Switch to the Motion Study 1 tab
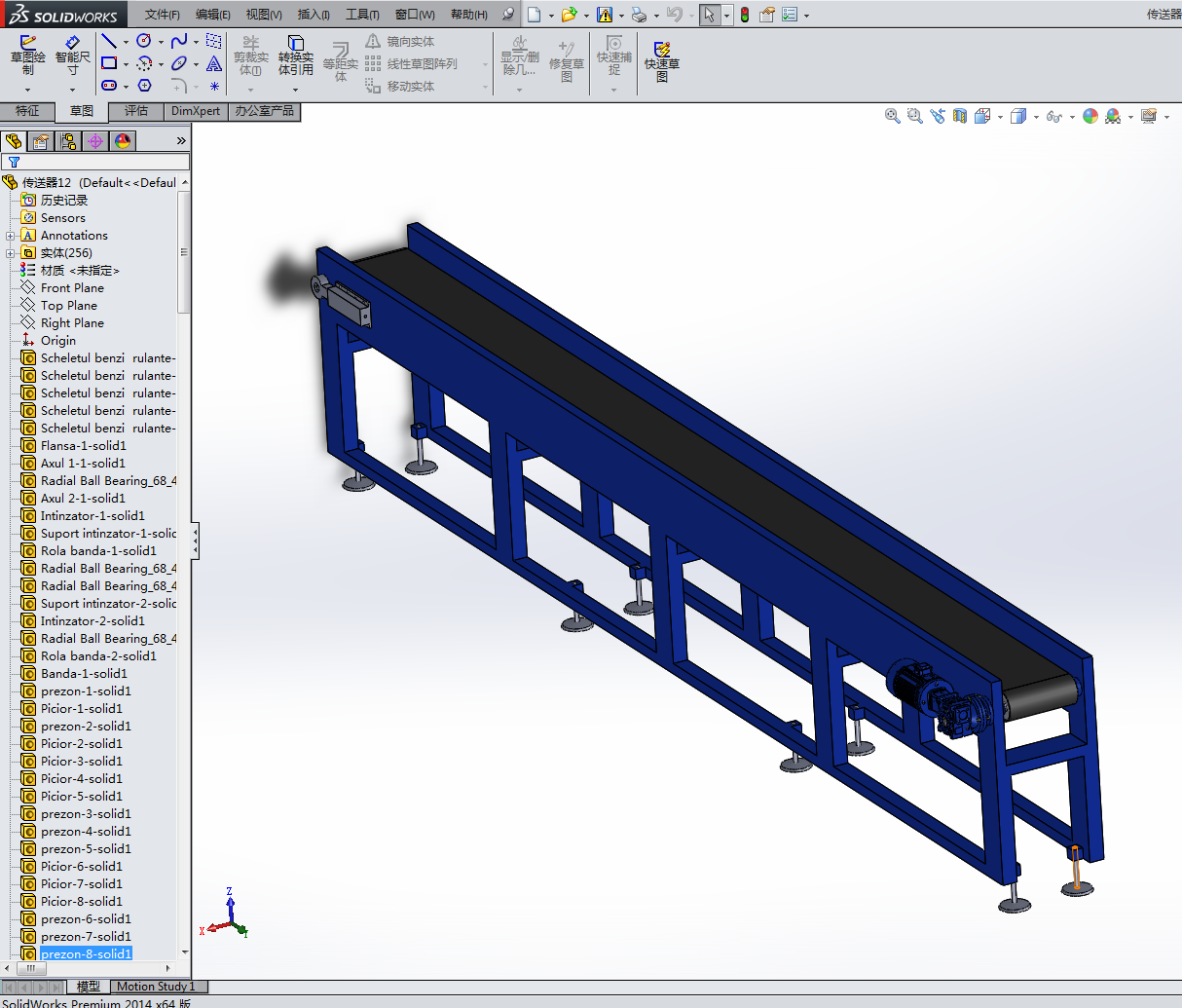Image resolution: width=1182 pixels, height=1008 pixels. (156, 987)
